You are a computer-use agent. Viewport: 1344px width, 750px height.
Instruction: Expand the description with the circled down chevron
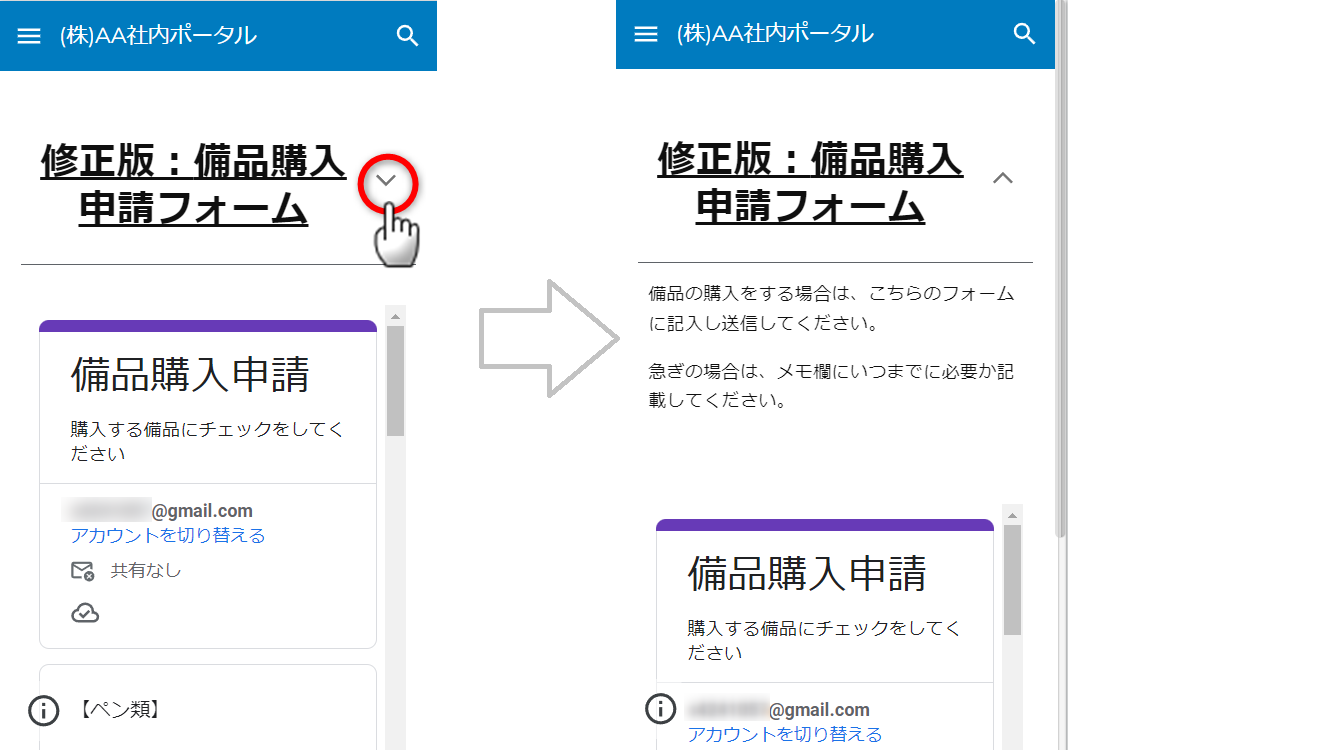click(387, 181)
